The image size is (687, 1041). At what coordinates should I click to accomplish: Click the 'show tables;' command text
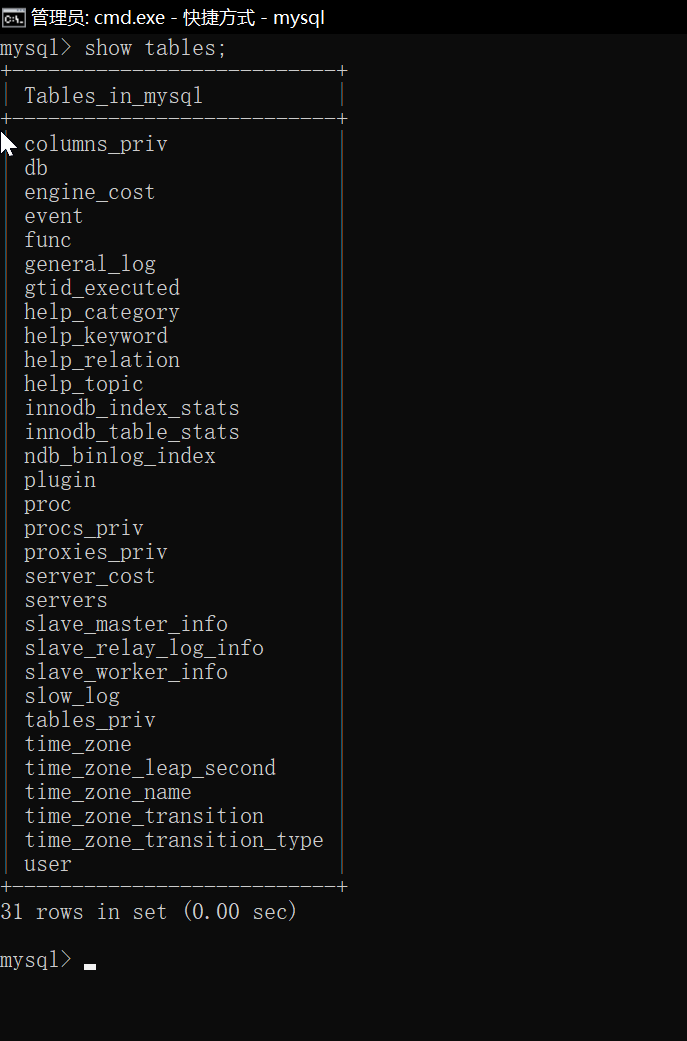tap(149, 48)
